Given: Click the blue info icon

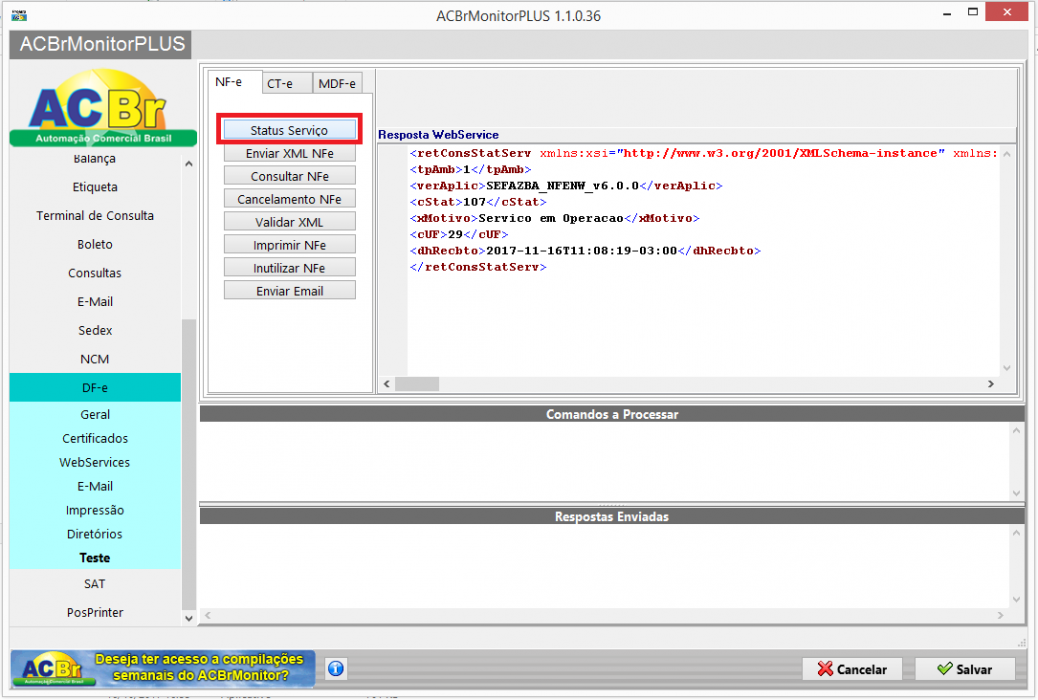Looking at the screenshot, I should 336,668.
